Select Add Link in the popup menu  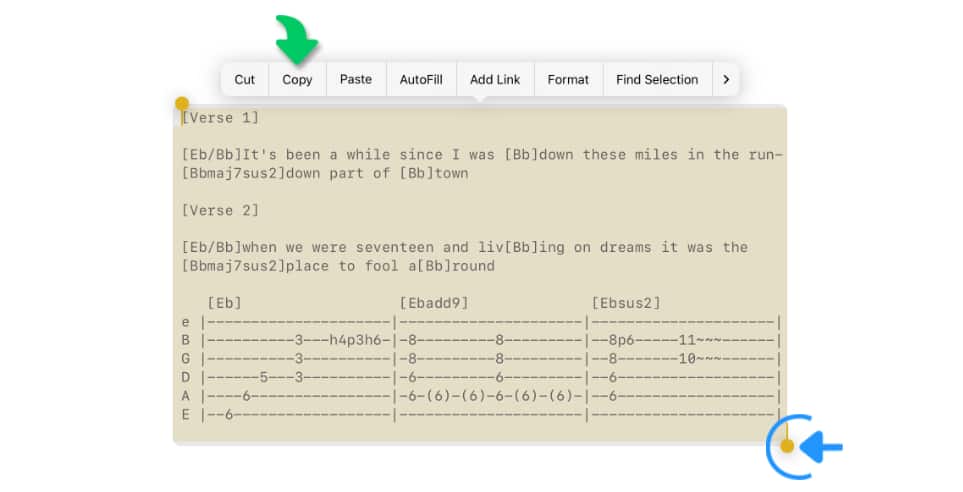[x=495, y=79]
